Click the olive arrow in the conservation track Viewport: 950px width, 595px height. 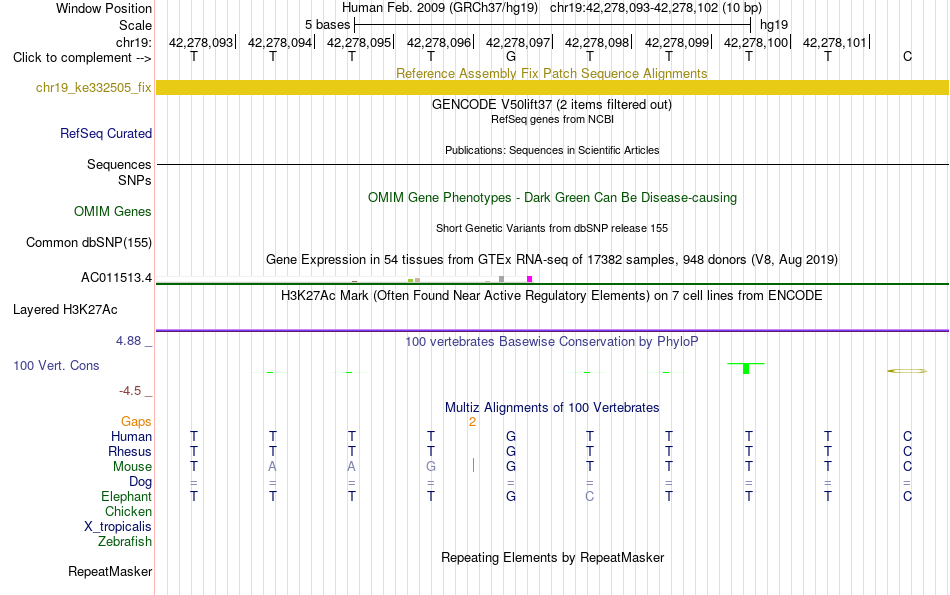[x=907, y=371]
